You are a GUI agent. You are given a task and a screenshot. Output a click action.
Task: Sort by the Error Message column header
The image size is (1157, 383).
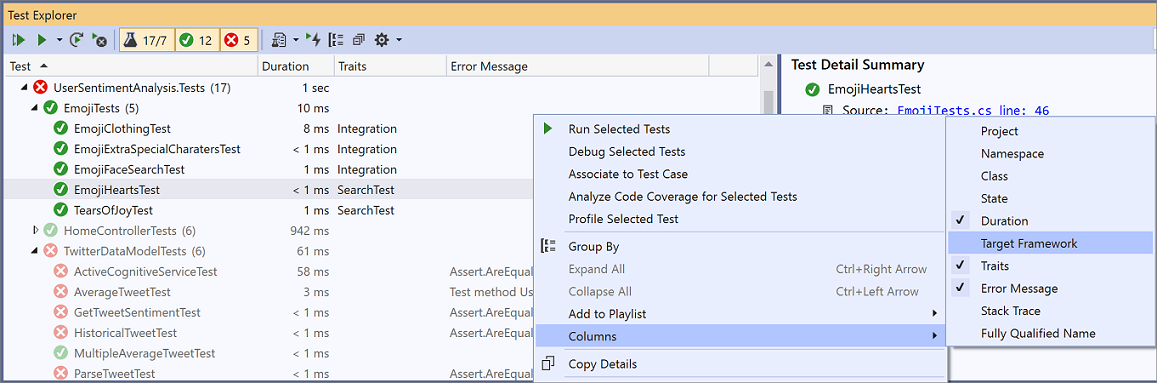pos(578,66)
